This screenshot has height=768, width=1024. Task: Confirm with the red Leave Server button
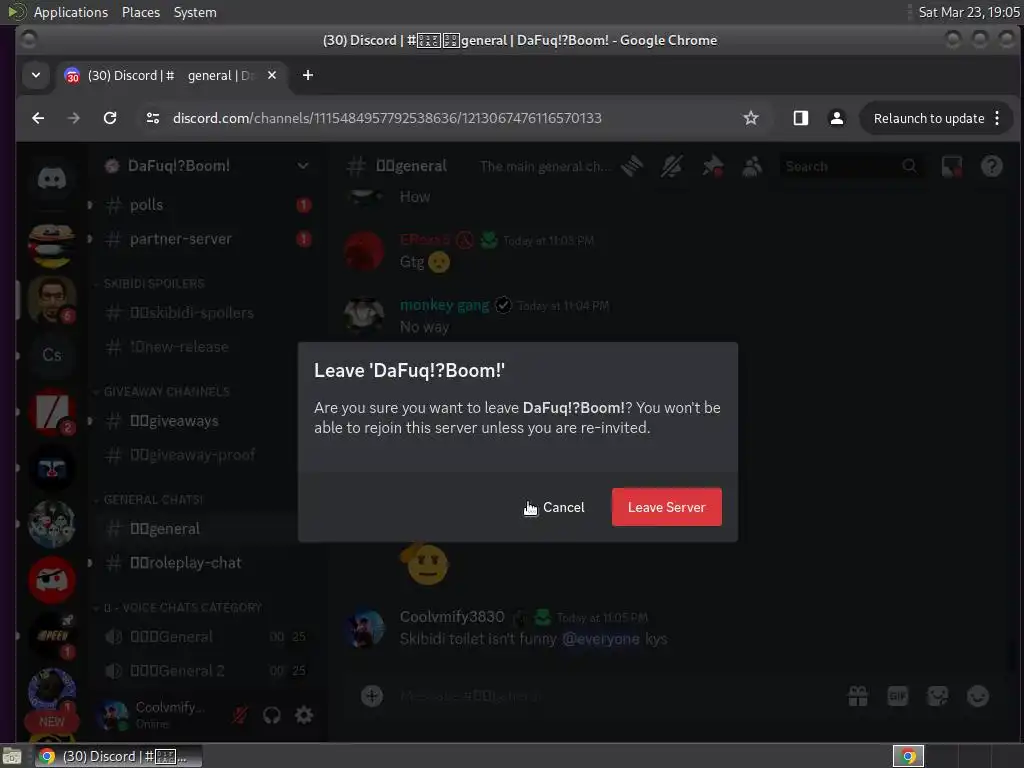coord(667,507)
